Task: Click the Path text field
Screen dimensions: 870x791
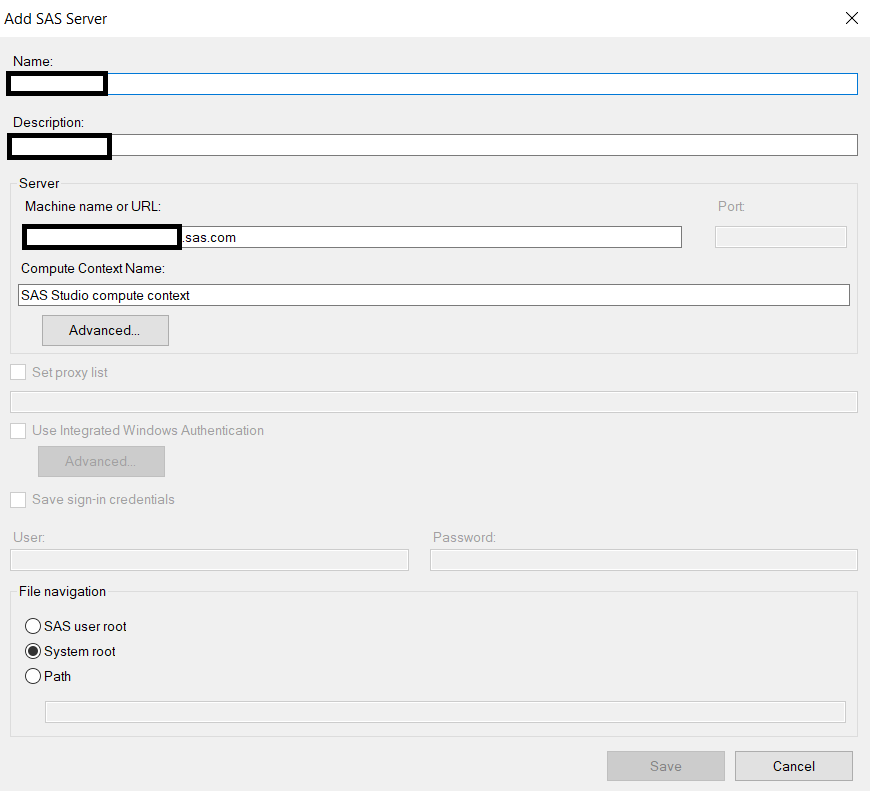Action: (446, 711)
